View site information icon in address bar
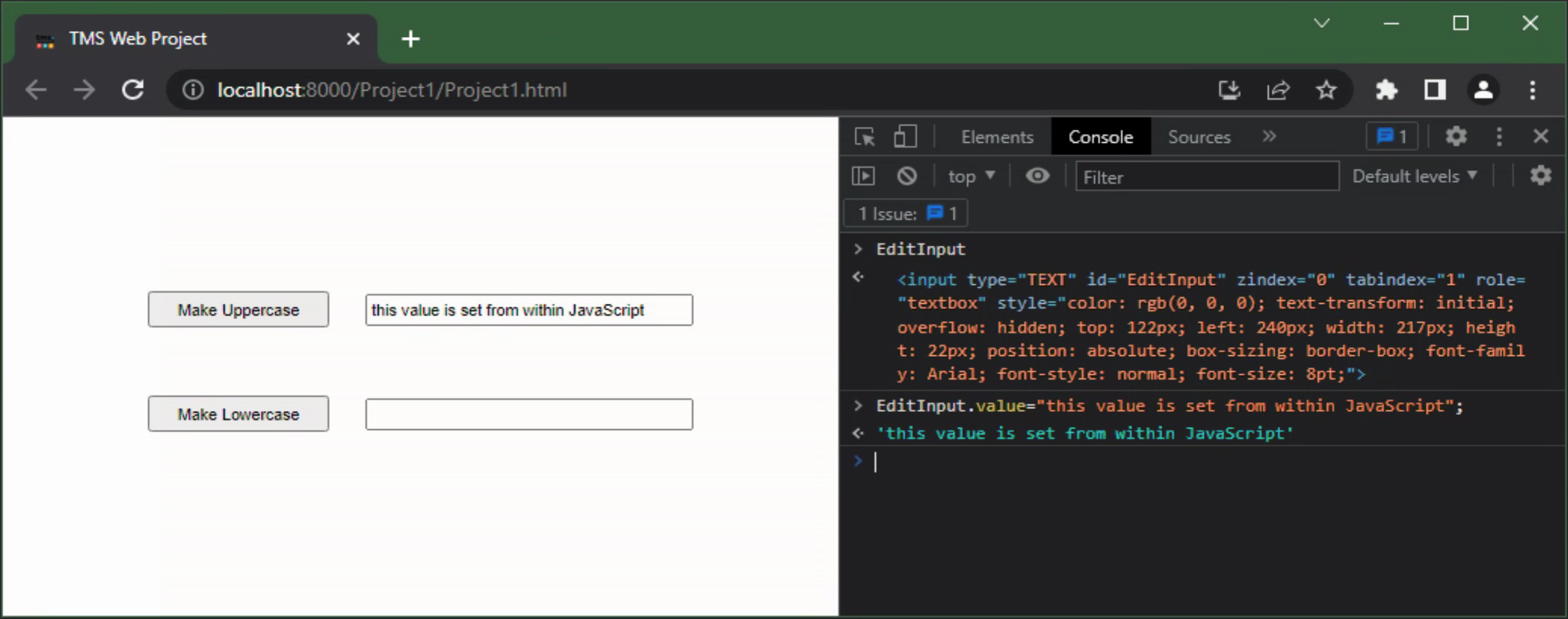The image size is (1568, 619). pyautogui.click(x=193, y=90)
